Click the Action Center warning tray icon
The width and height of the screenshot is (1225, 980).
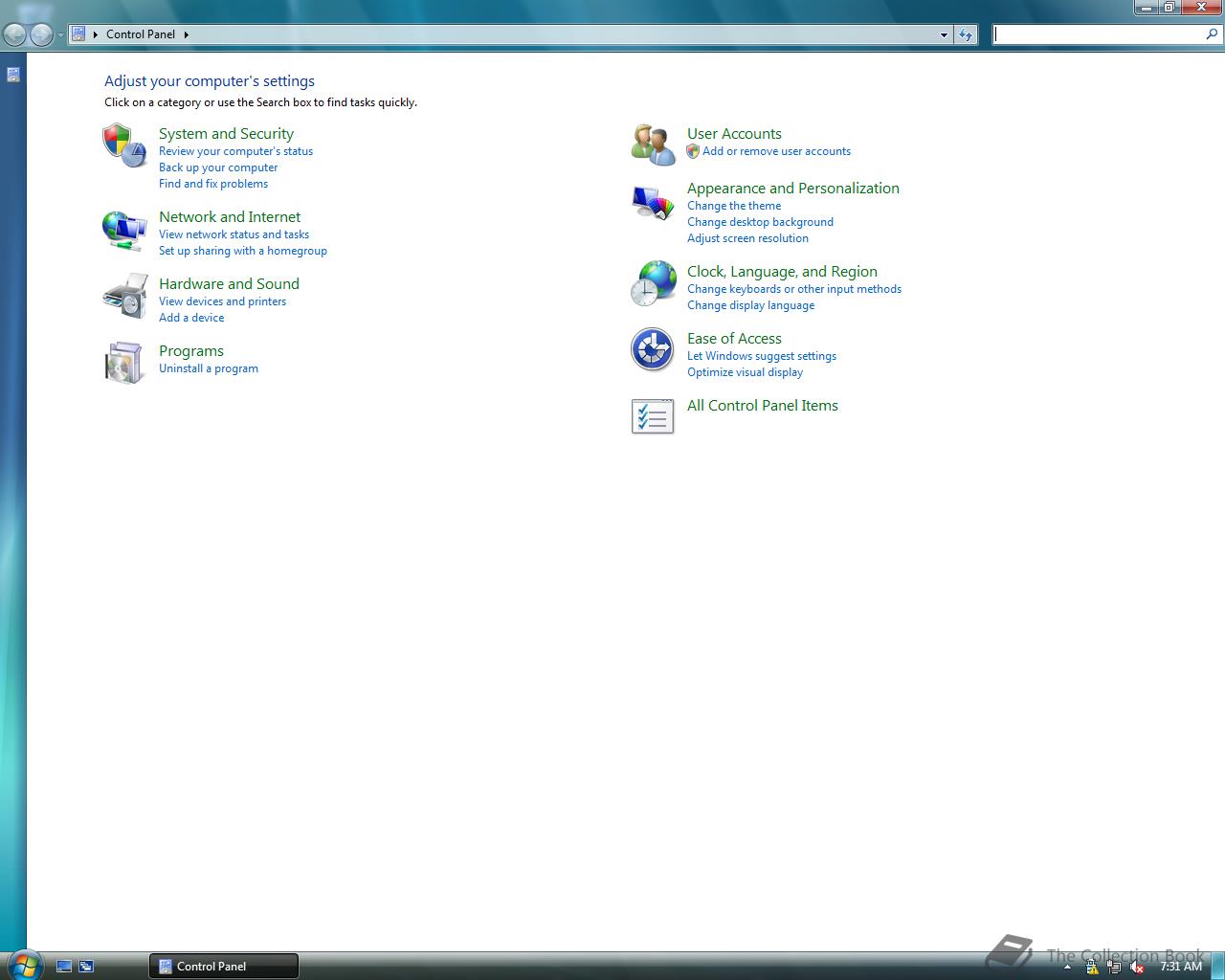click(x=1092, y=967)
